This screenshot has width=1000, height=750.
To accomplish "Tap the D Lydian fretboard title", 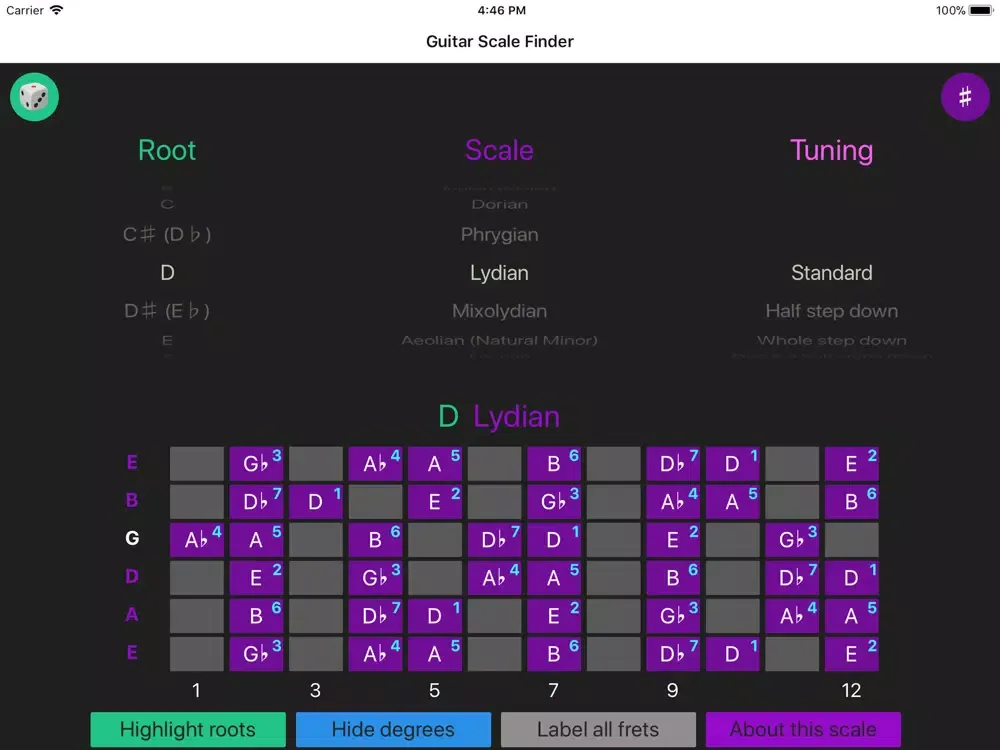I will [499, 417].
